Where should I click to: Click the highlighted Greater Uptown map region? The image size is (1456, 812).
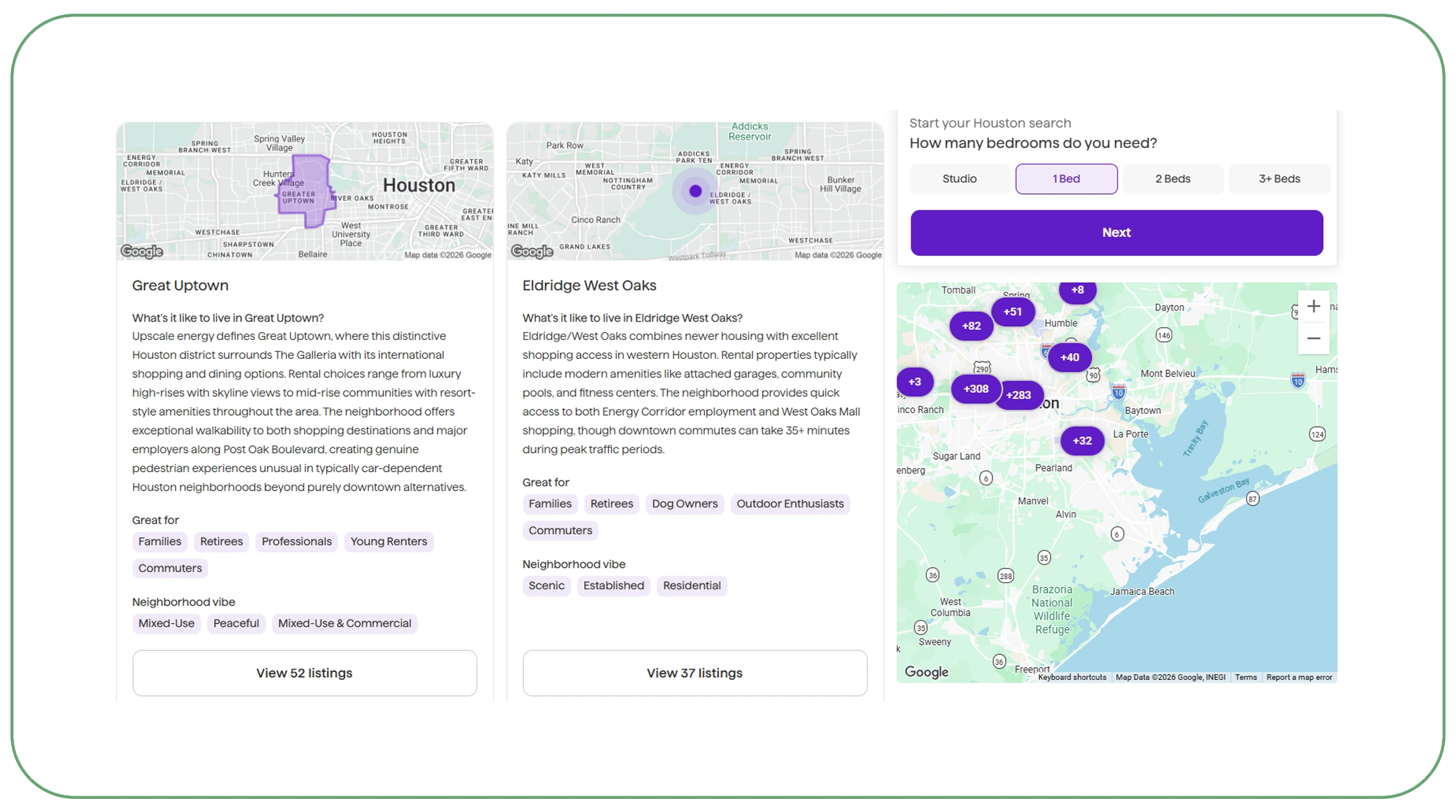(307, 191)
